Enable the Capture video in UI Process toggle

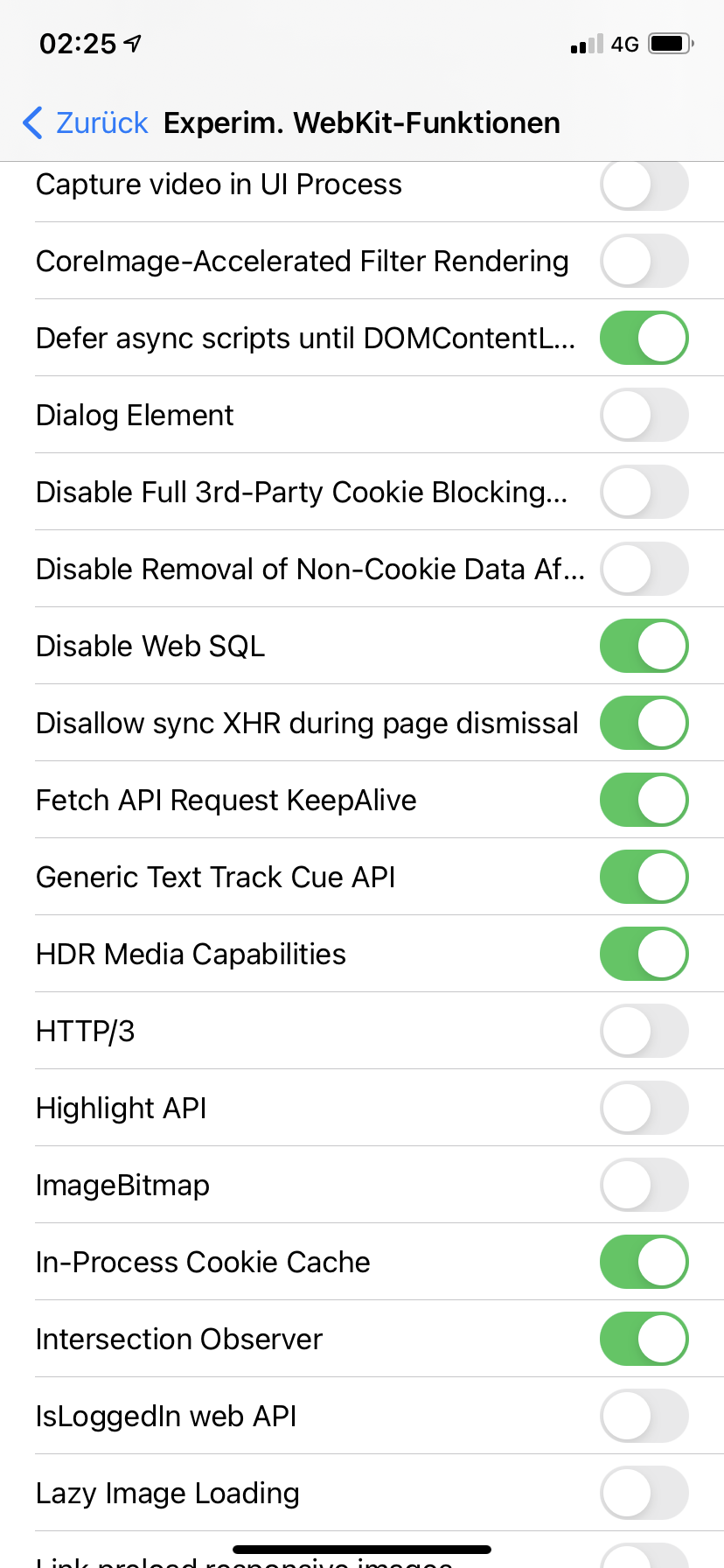tap(644, 185)
